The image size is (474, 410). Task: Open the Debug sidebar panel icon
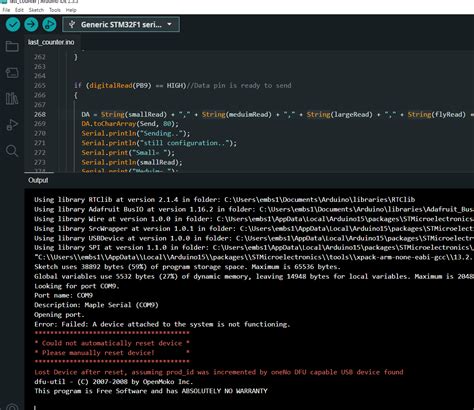coord(12,125)
